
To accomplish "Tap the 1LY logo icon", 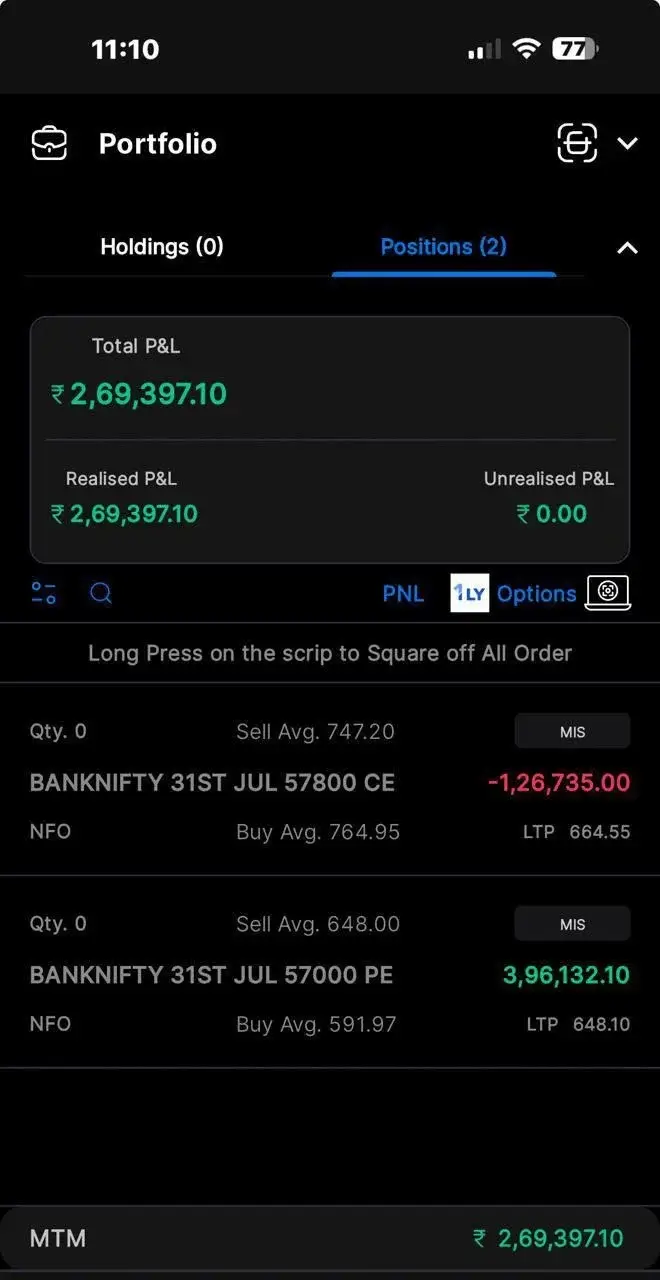I will tap(469, 593).
